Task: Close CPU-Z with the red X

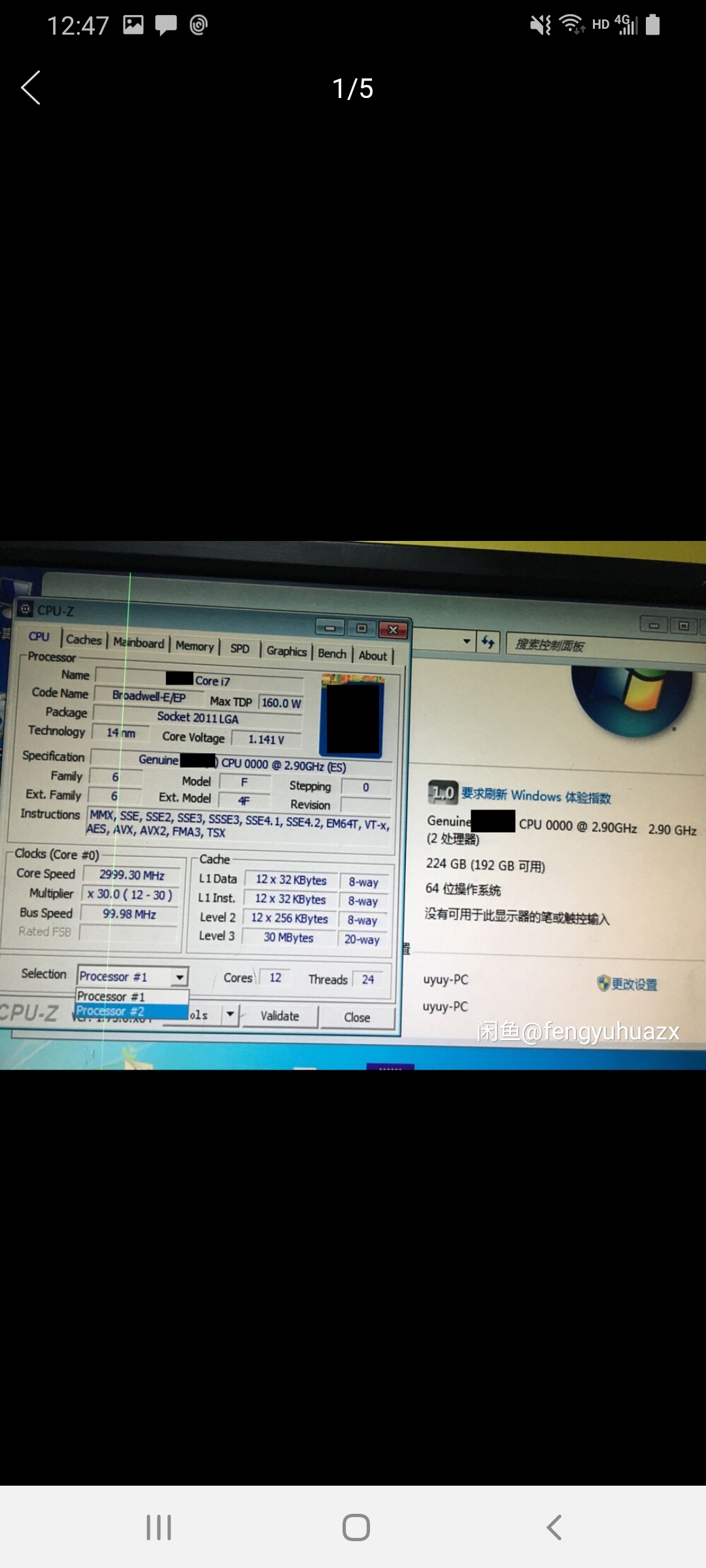Action: [x=393, y=630]
